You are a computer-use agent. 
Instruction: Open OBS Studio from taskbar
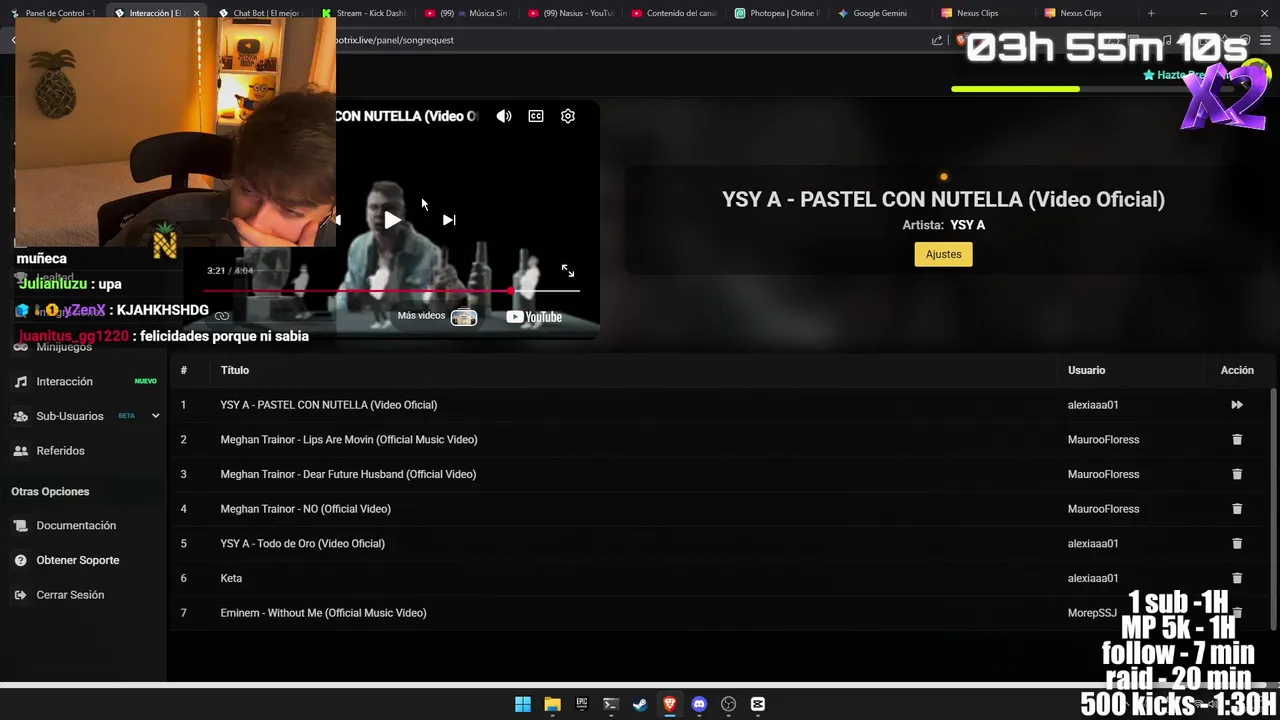click(x=728, y=704)
